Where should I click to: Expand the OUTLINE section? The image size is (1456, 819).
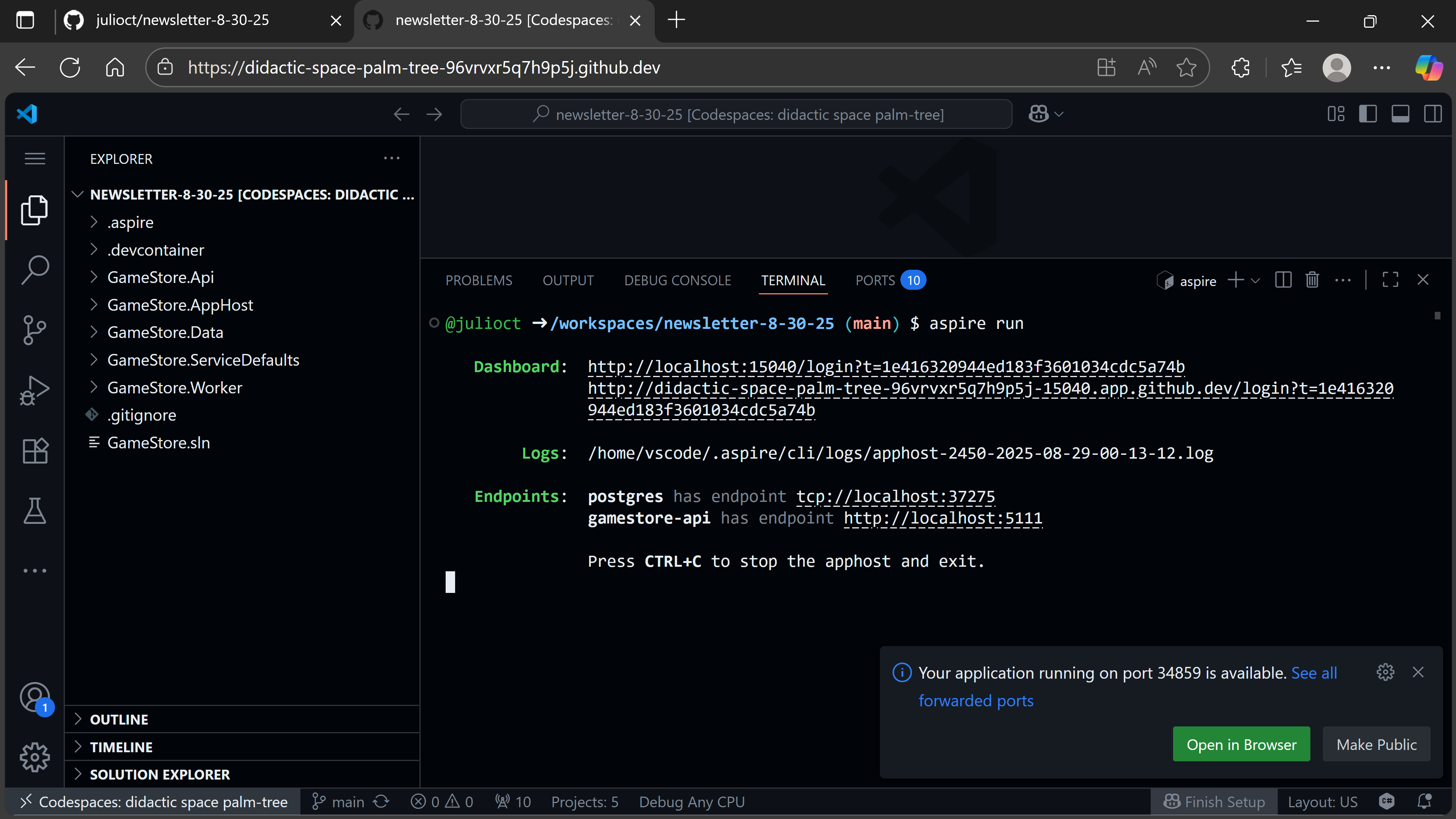(242, 720)
